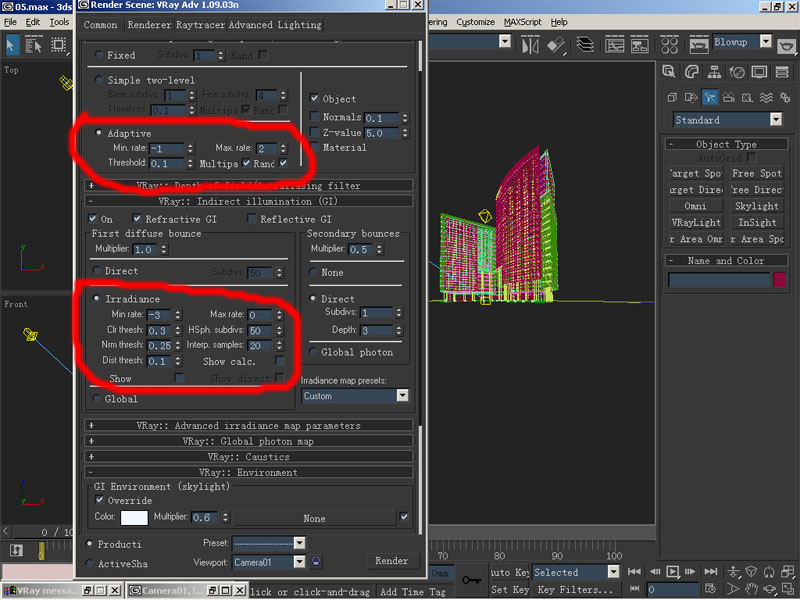Select Geometry category in Create panel
This screenshot has height=600, width=800.
pyautogui.click(x=672, y=97)
